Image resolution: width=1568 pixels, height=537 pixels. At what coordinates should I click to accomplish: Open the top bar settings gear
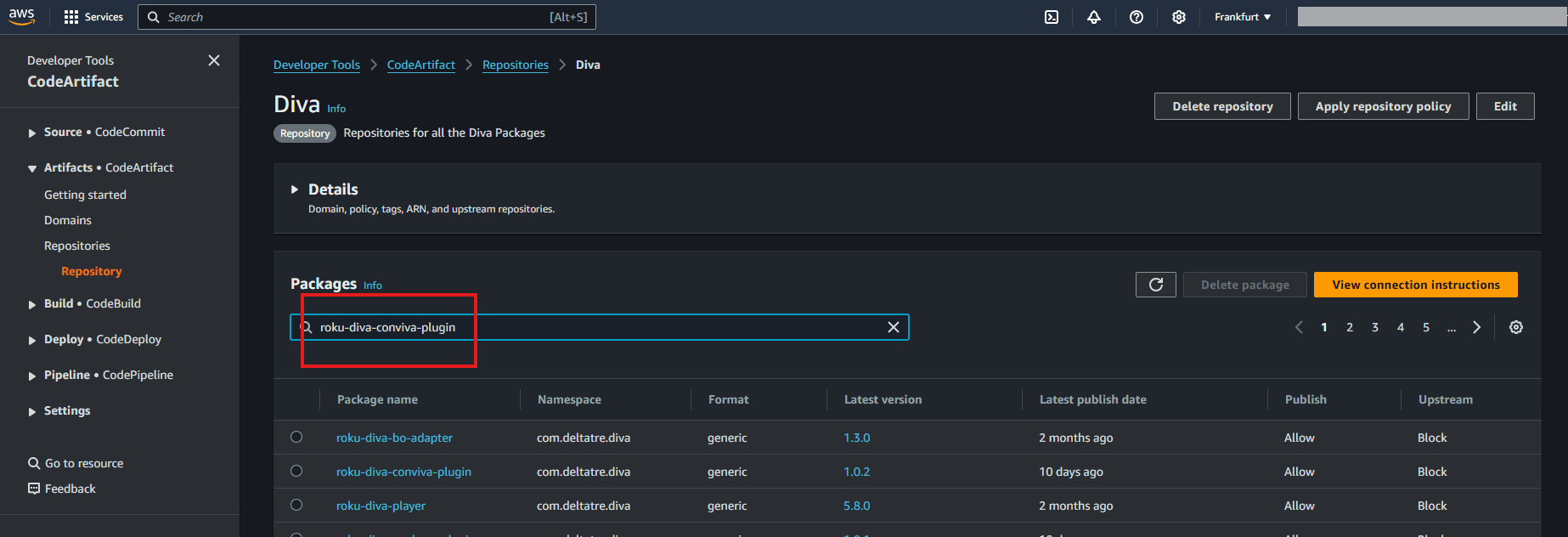tap(1179, 17)
